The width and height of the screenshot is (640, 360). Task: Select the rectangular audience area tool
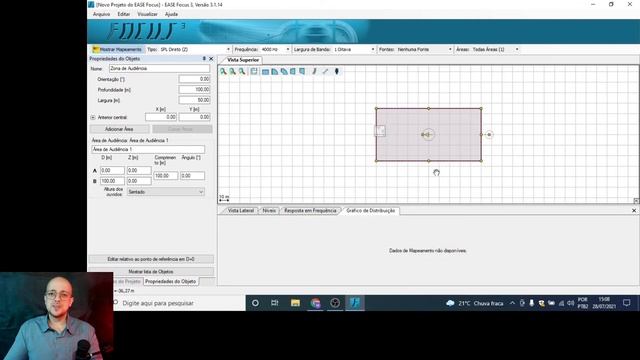click(265, 71)
